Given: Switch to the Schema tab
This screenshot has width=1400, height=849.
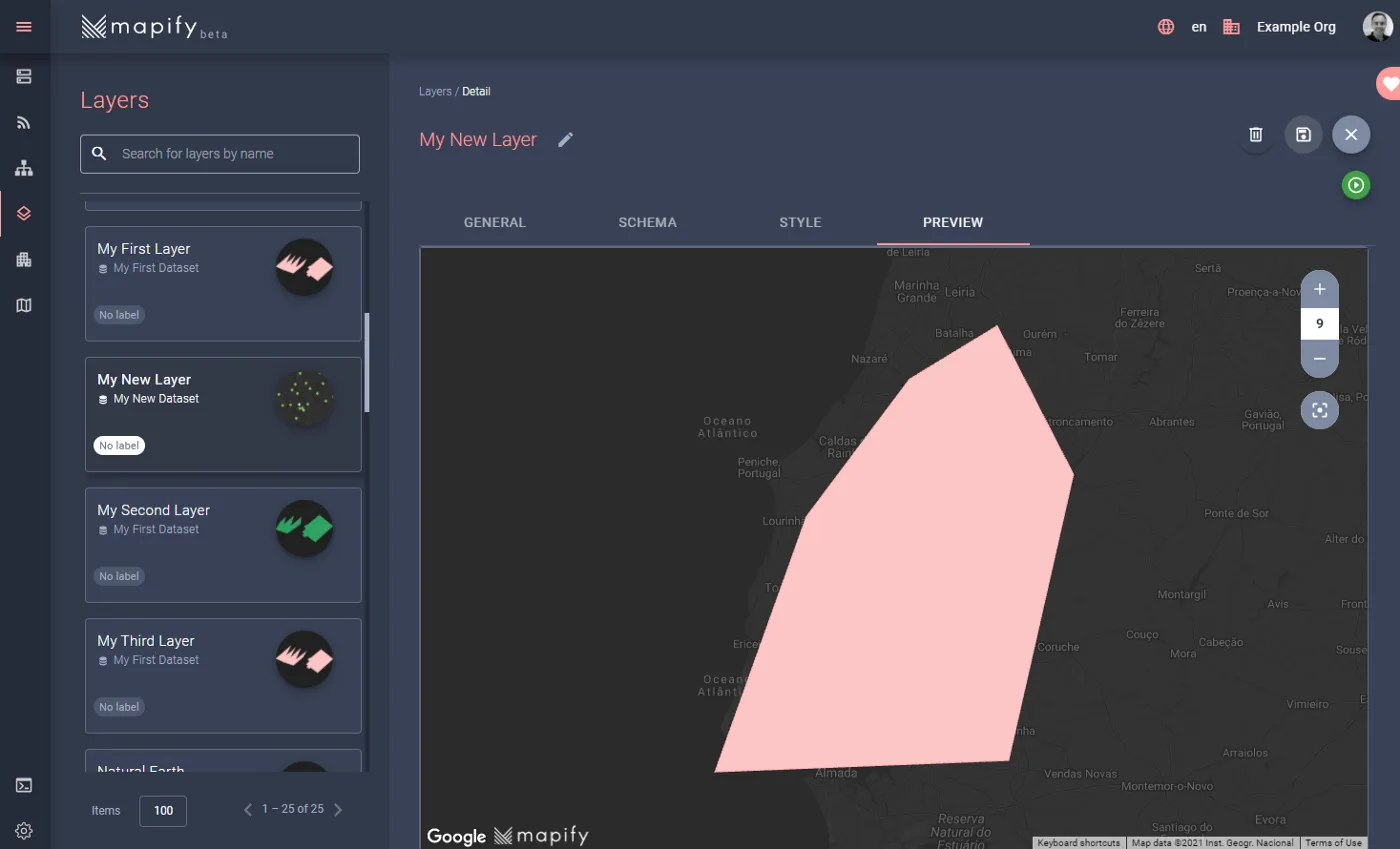Looking at the screenshot, I should point(648,222).
